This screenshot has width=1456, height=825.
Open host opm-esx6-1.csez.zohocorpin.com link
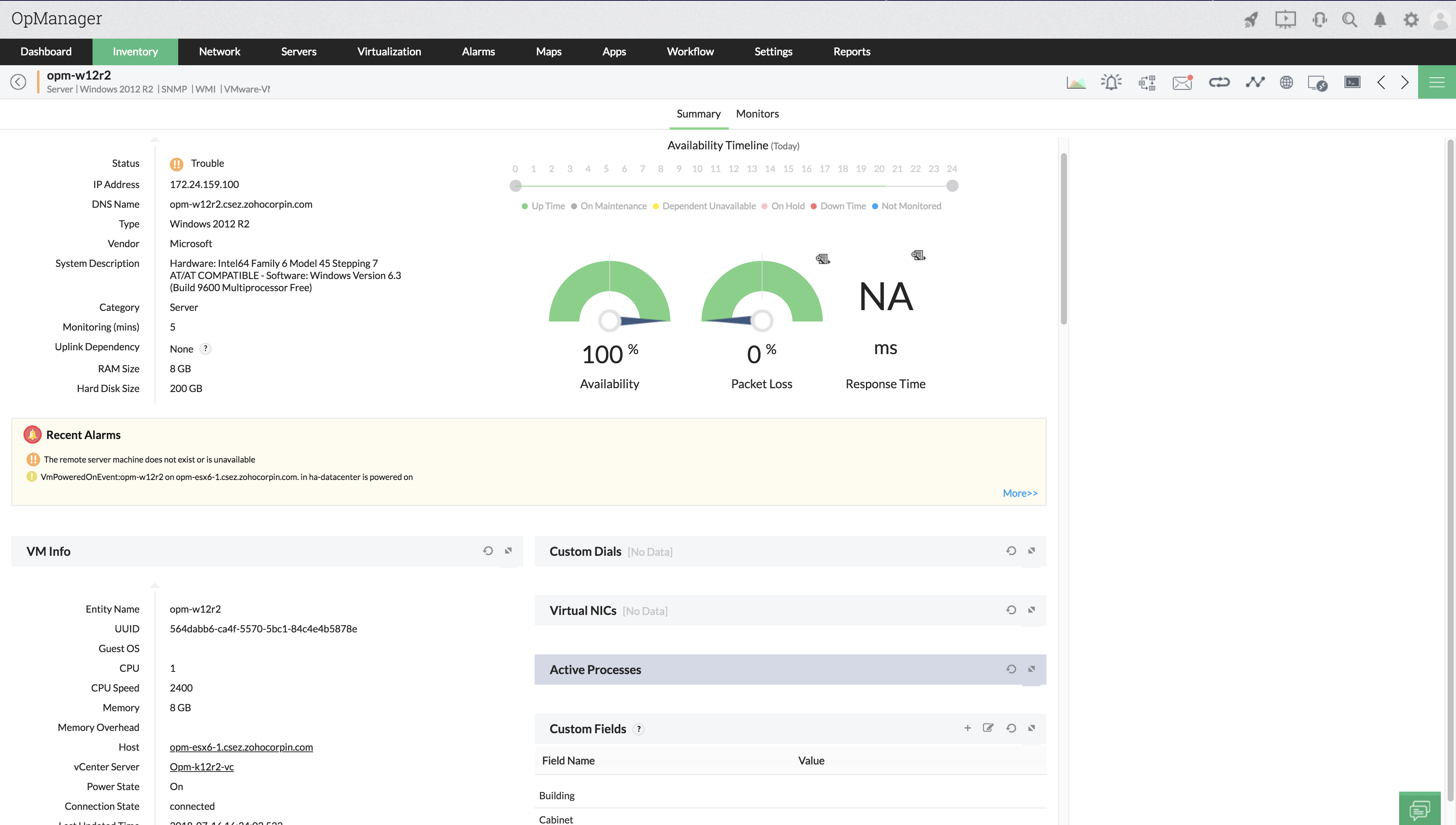241,747
